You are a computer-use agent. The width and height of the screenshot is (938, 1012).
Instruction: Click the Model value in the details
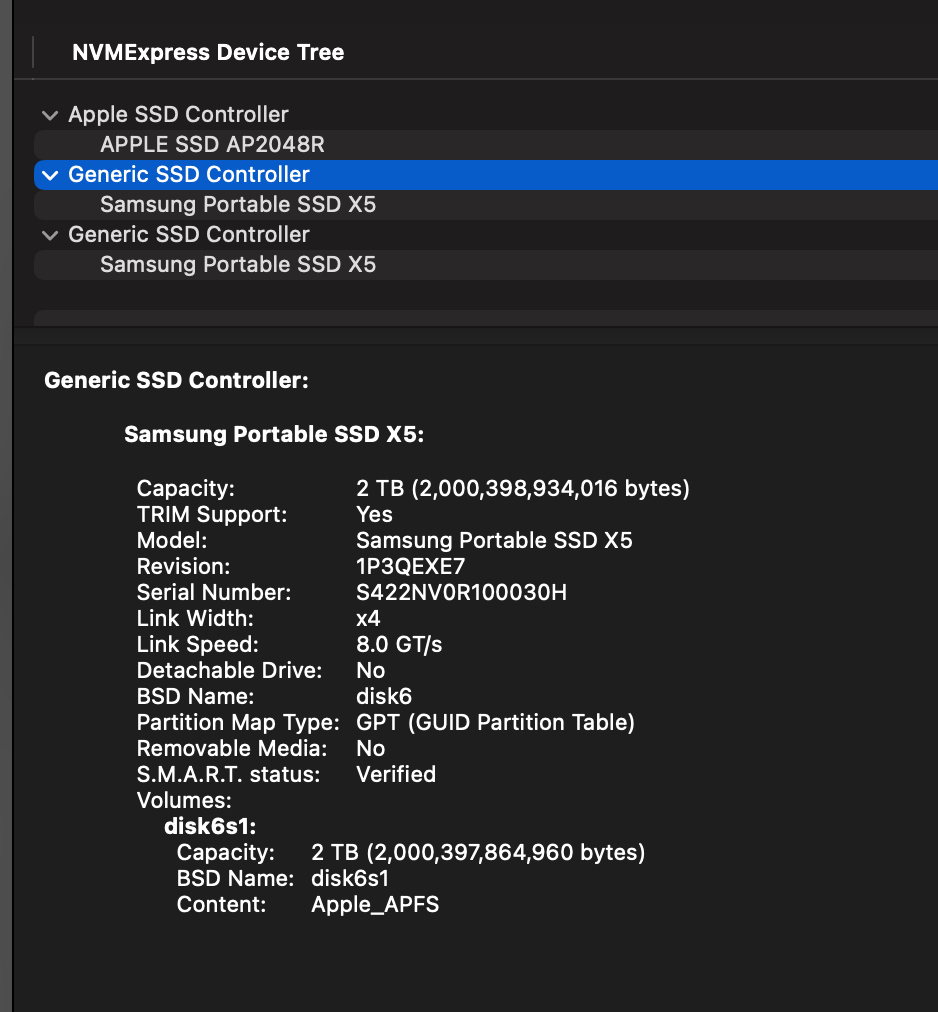pos(494,540)
